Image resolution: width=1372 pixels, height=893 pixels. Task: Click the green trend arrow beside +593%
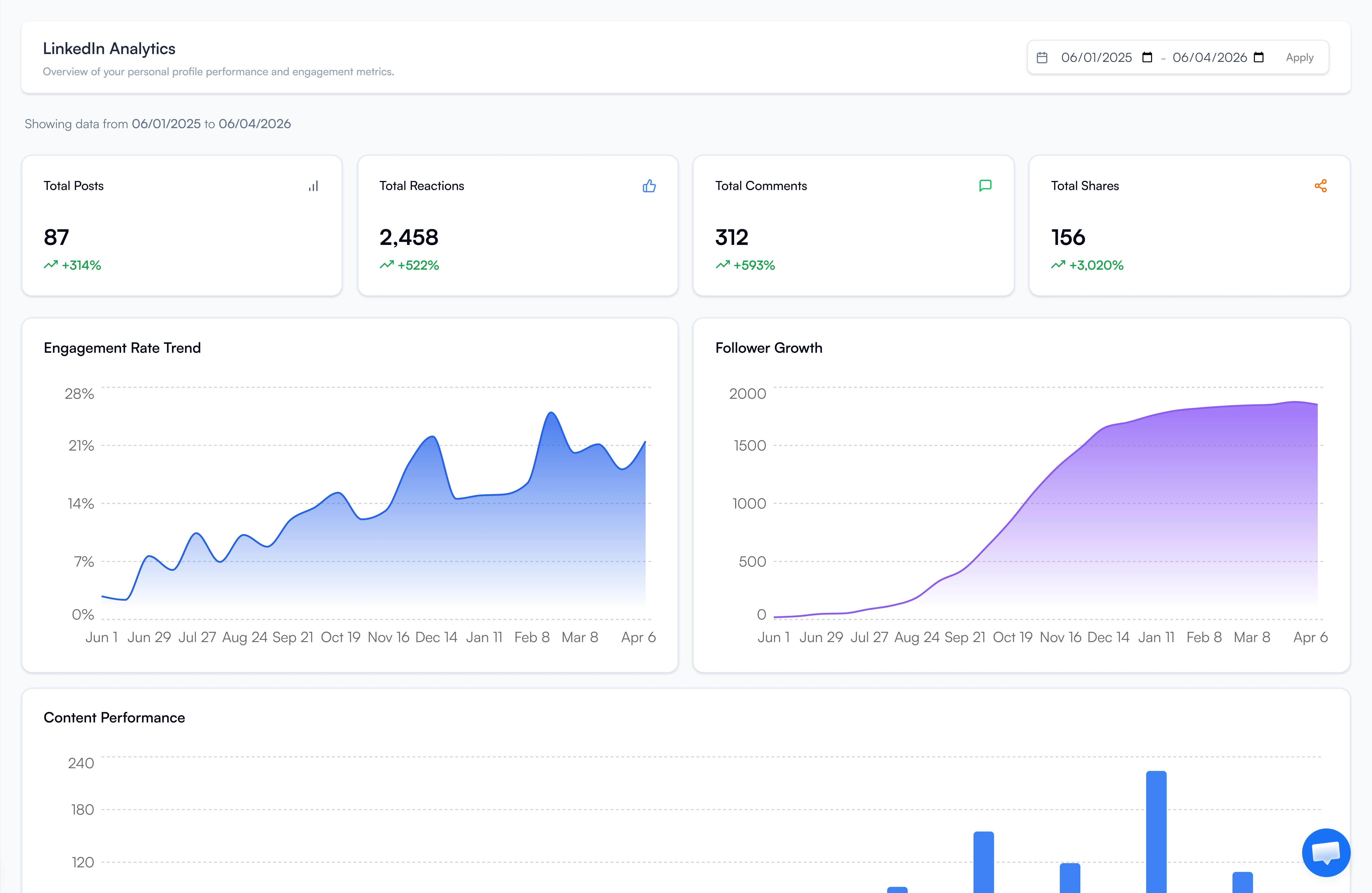pyautogui.click(x=722, y=265)
